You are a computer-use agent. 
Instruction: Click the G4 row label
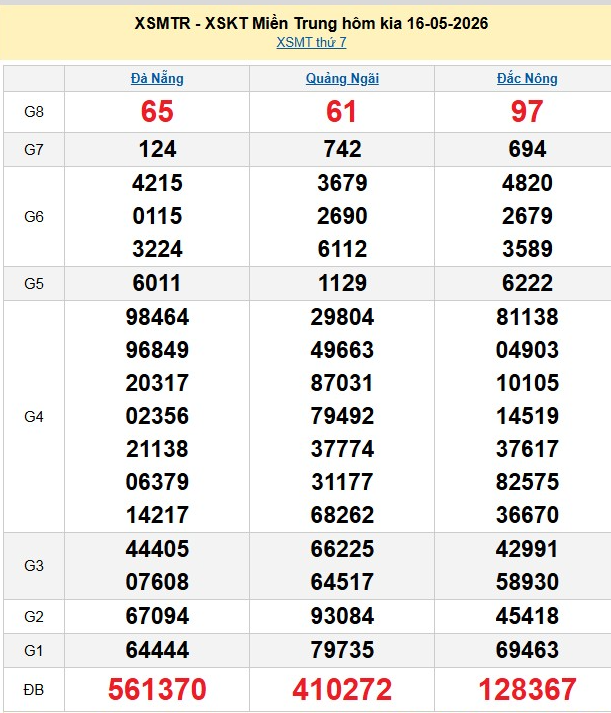(x=34, y=417)
